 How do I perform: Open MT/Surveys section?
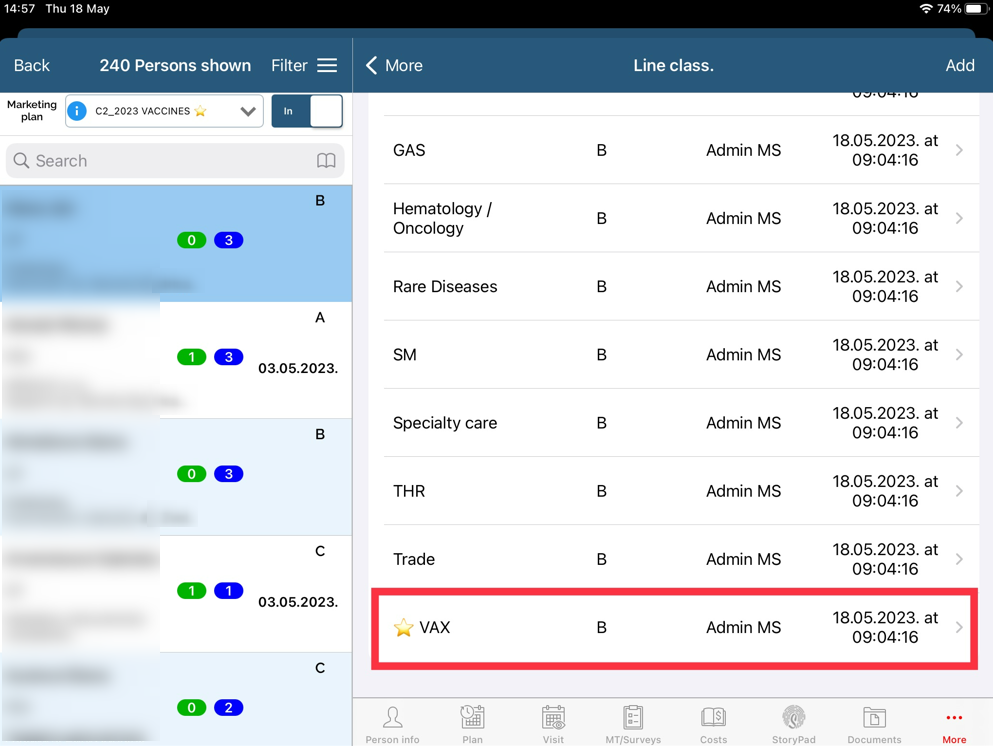tap(633, 723)
